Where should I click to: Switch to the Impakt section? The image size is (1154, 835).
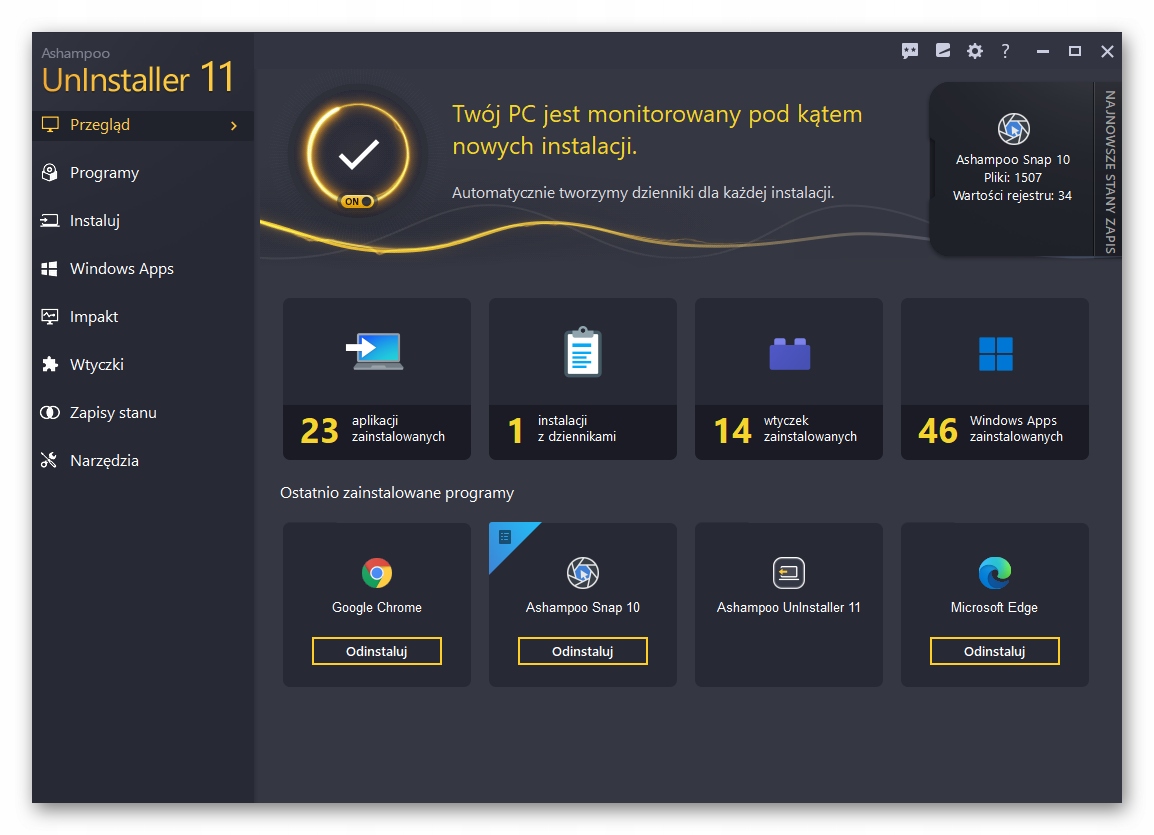[143, 316]
